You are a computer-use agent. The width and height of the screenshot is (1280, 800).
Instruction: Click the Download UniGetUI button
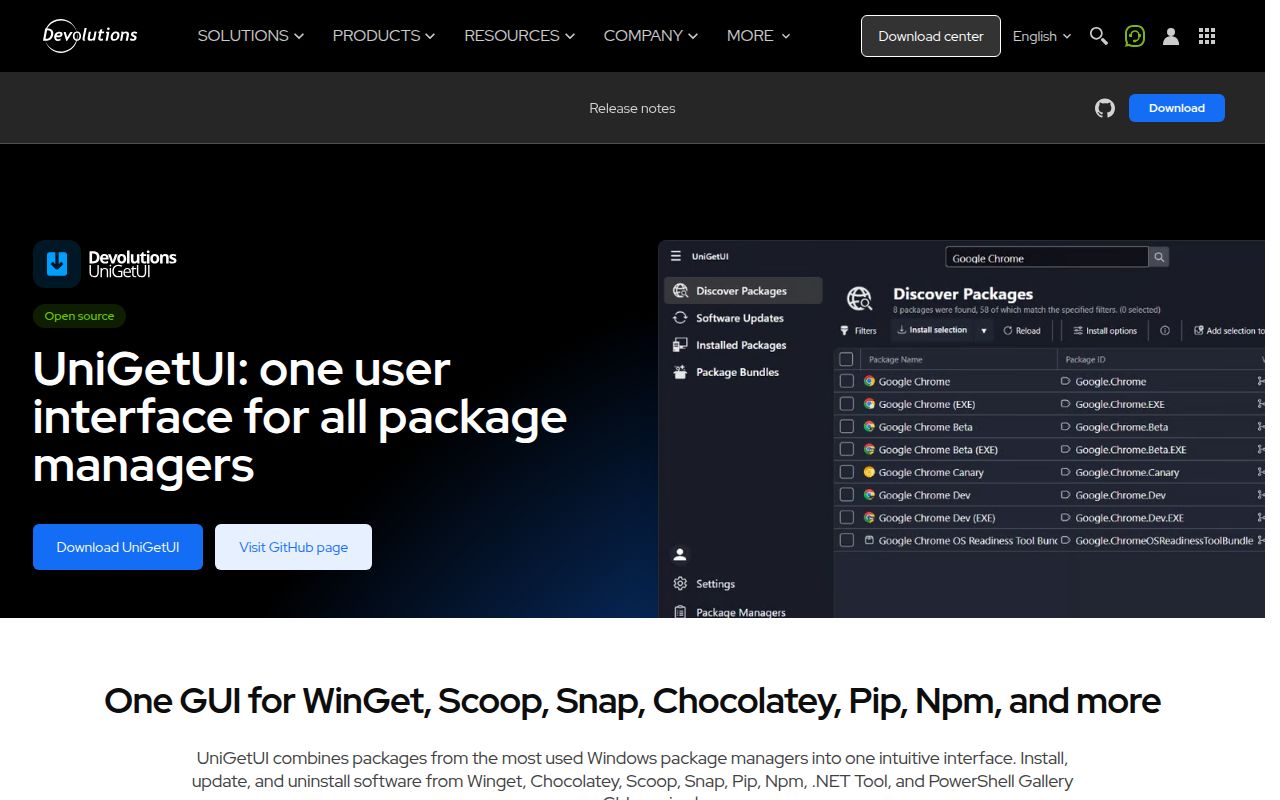coord(118,547)
